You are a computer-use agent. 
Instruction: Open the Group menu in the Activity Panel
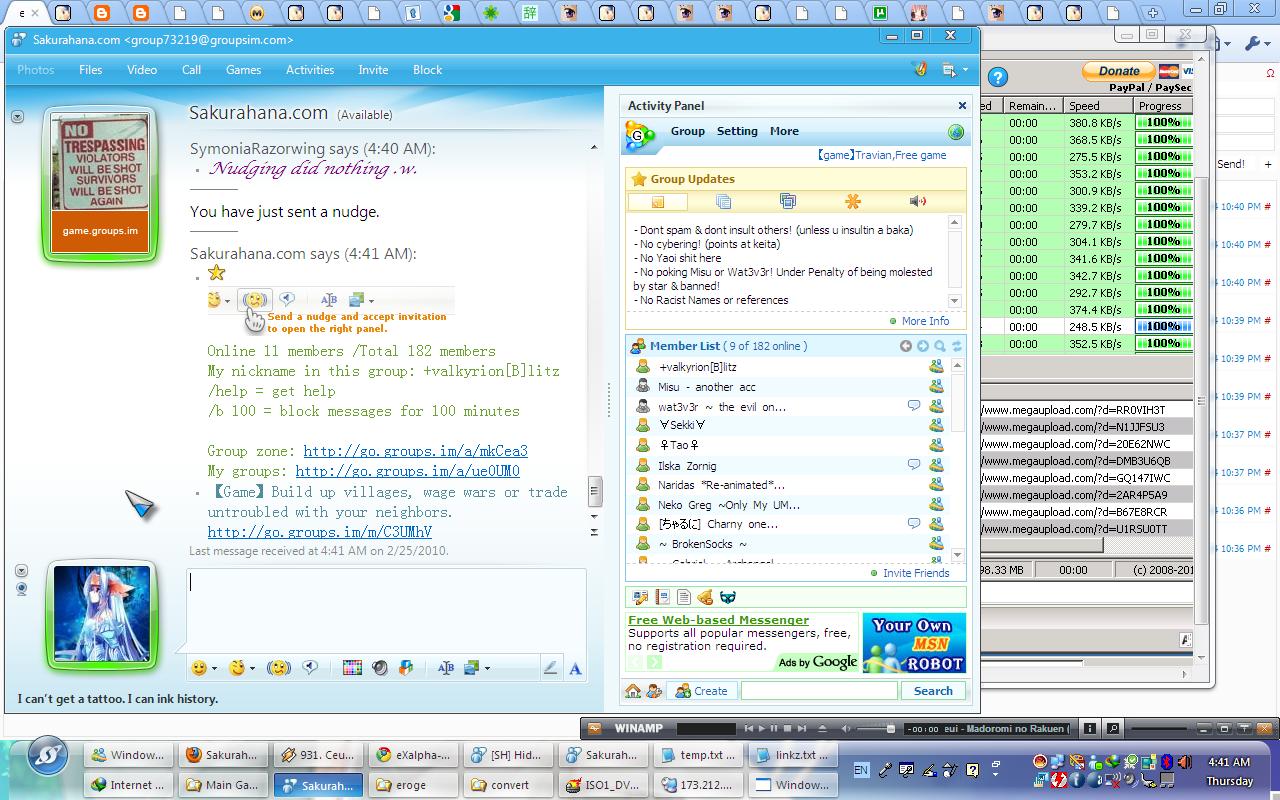(687, 131)
